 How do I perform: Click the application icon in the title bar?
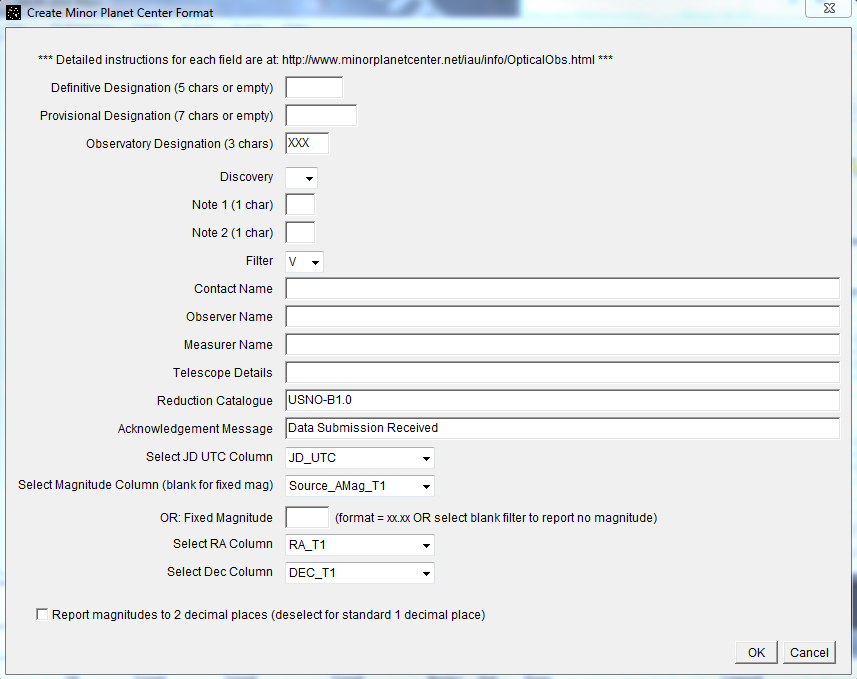coord(13,13)
